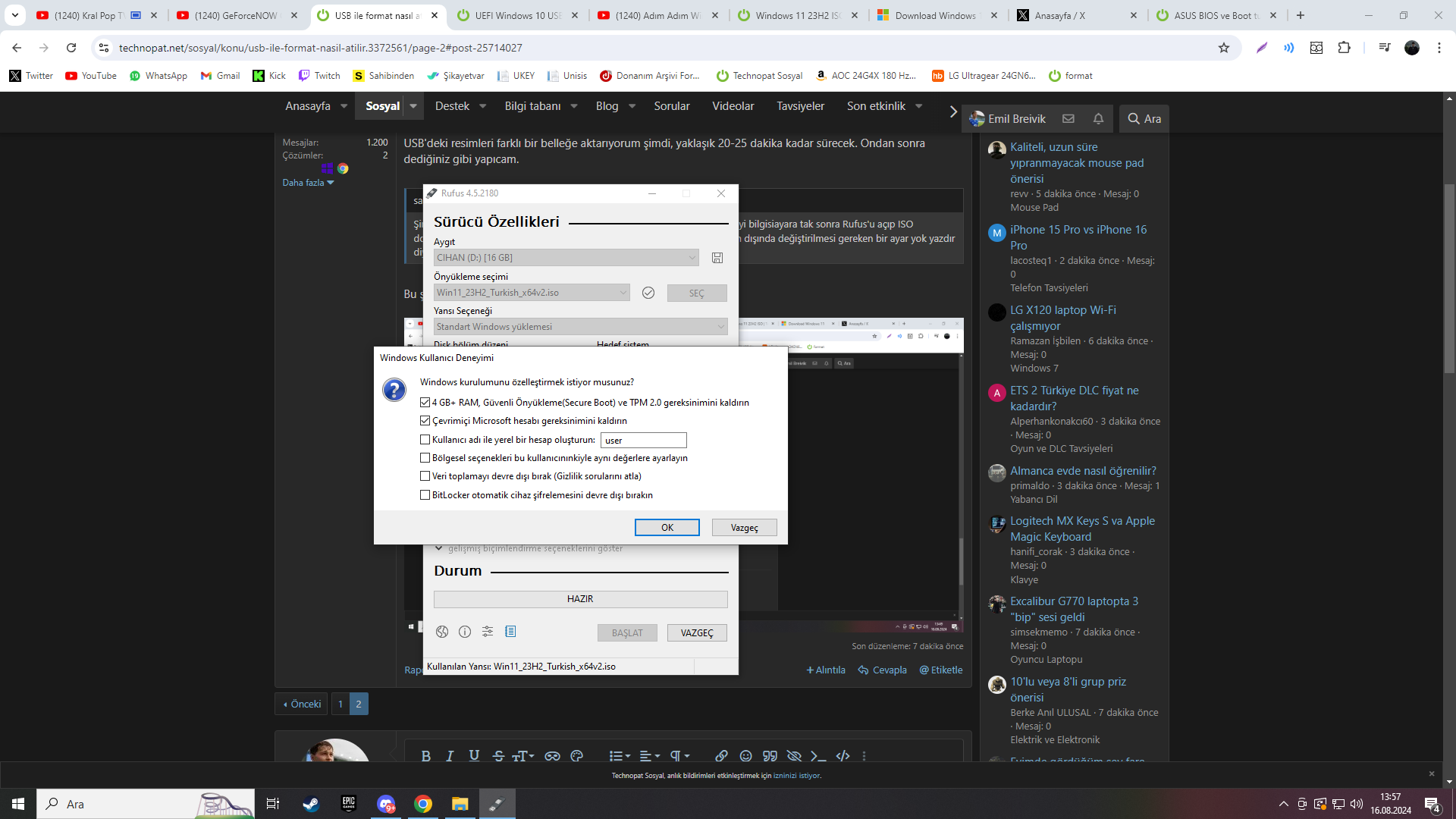Viewport: 1456px width, 819px height.
Task: Click the username text field
Action: [x=643, y=441]
